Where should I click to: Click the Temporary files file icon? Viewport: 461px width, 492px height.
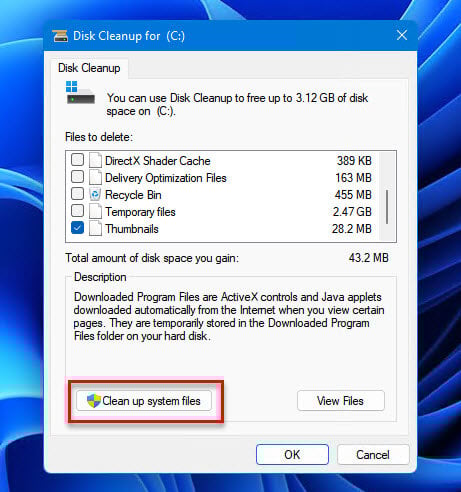tap(95, 211)
